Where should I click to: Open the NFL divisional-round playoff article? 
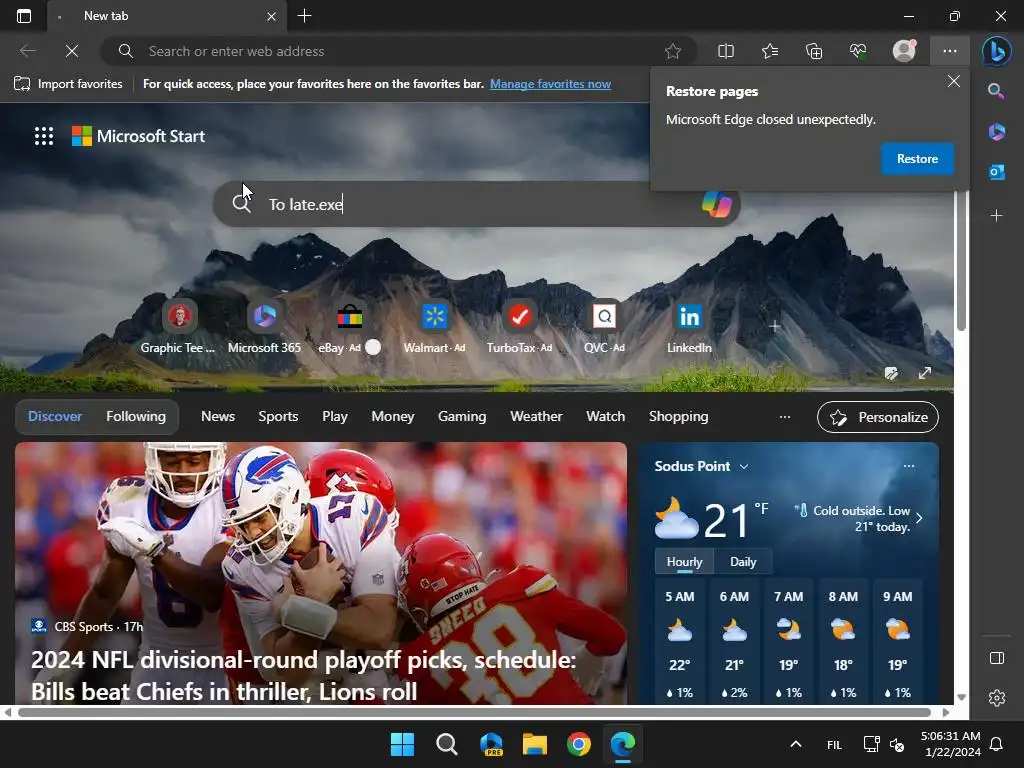click(303, 676)
